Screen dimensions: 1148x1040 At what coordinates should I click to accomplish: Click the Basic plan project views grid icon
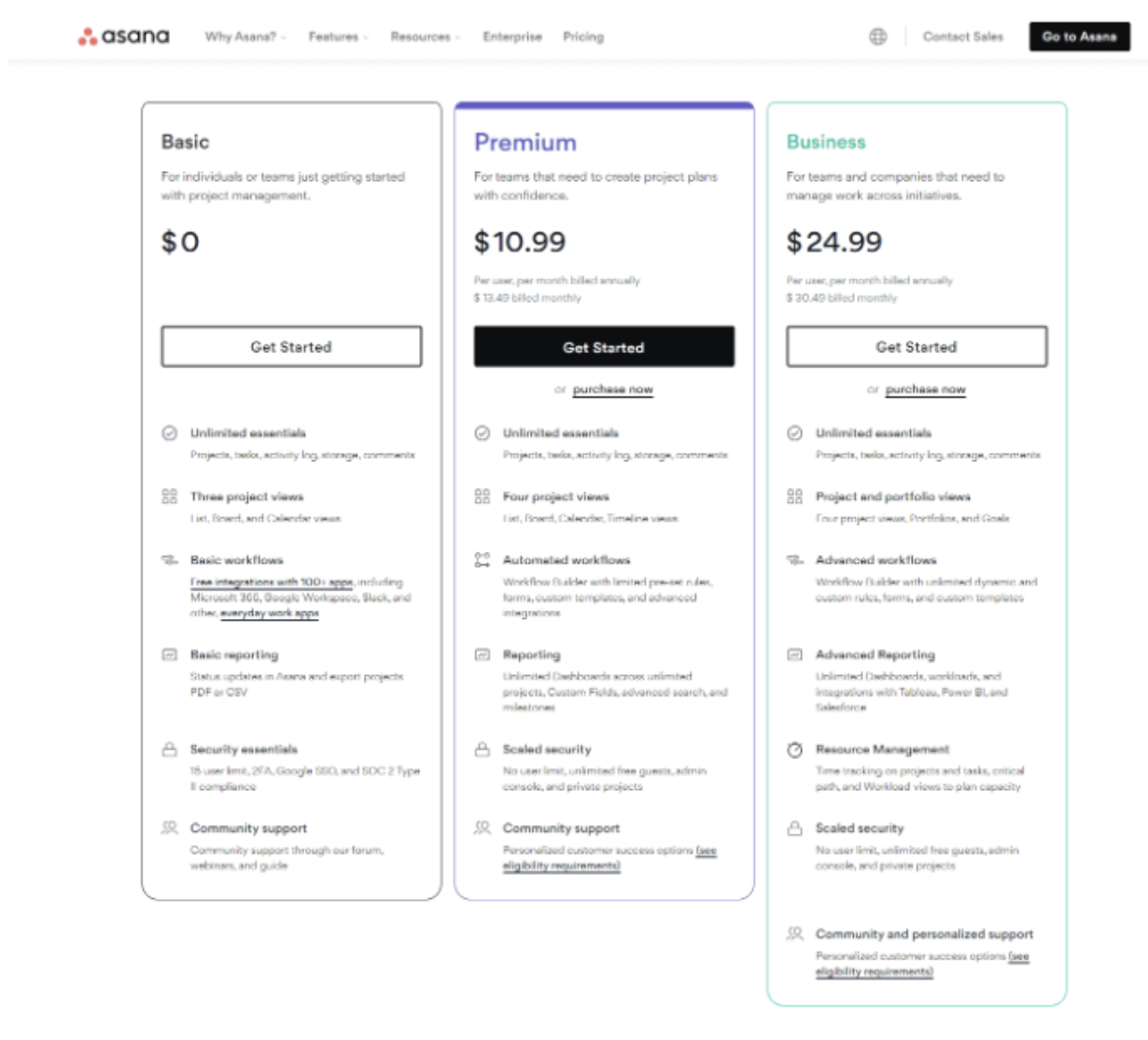pos(169,496)
